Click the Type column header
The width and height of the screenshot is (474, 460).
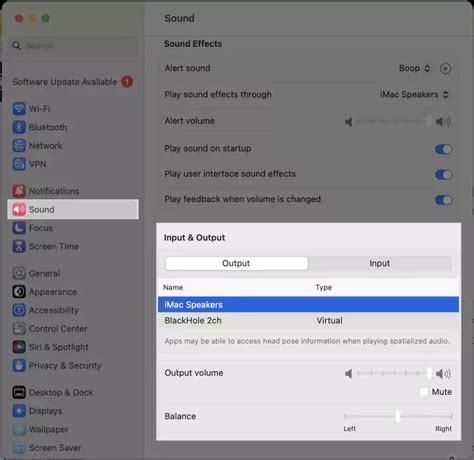pyautogui.click(x=324, y=287)
